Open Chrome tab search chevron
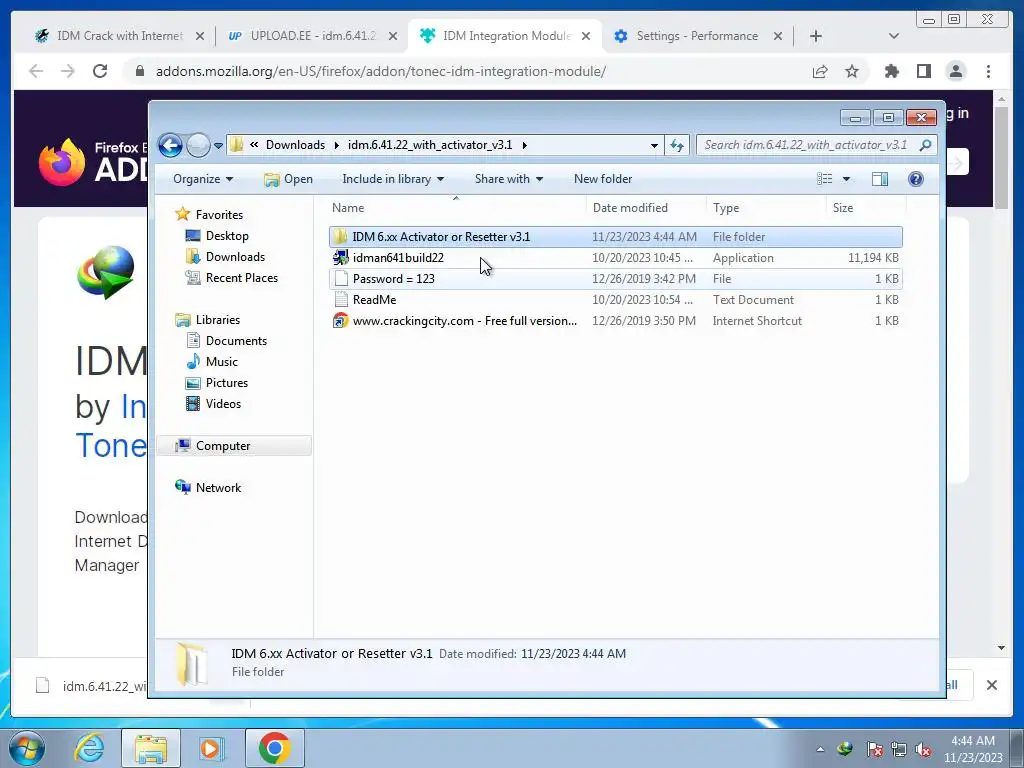 coord(894,36)
